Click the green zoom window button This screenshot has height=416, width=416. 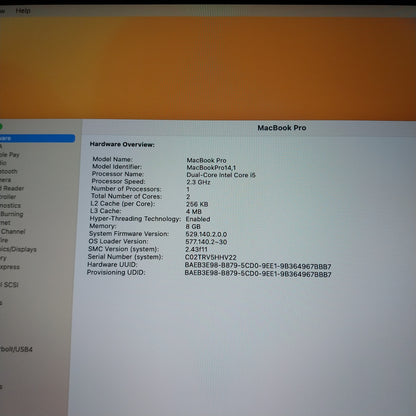(x=1, y=127)
